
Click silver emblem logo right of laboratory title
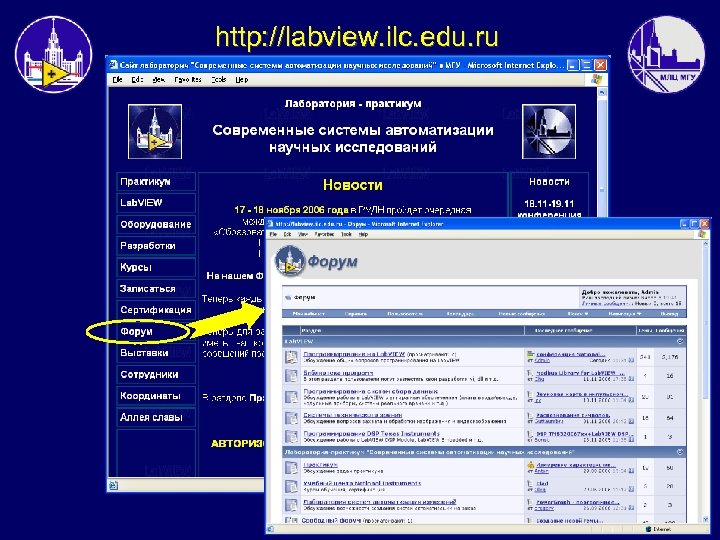pos(549,131)
